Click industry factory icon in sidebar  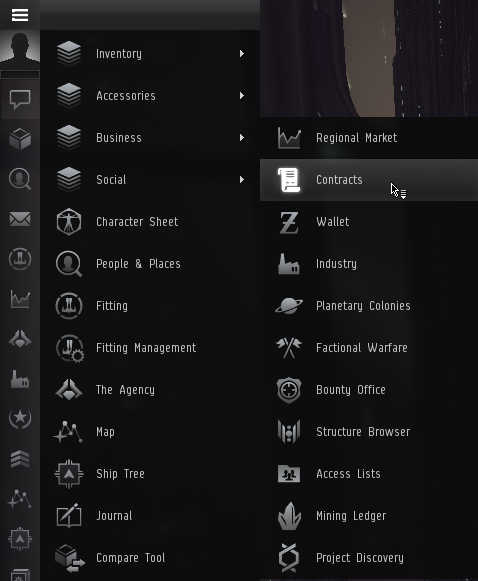point(20,379)
